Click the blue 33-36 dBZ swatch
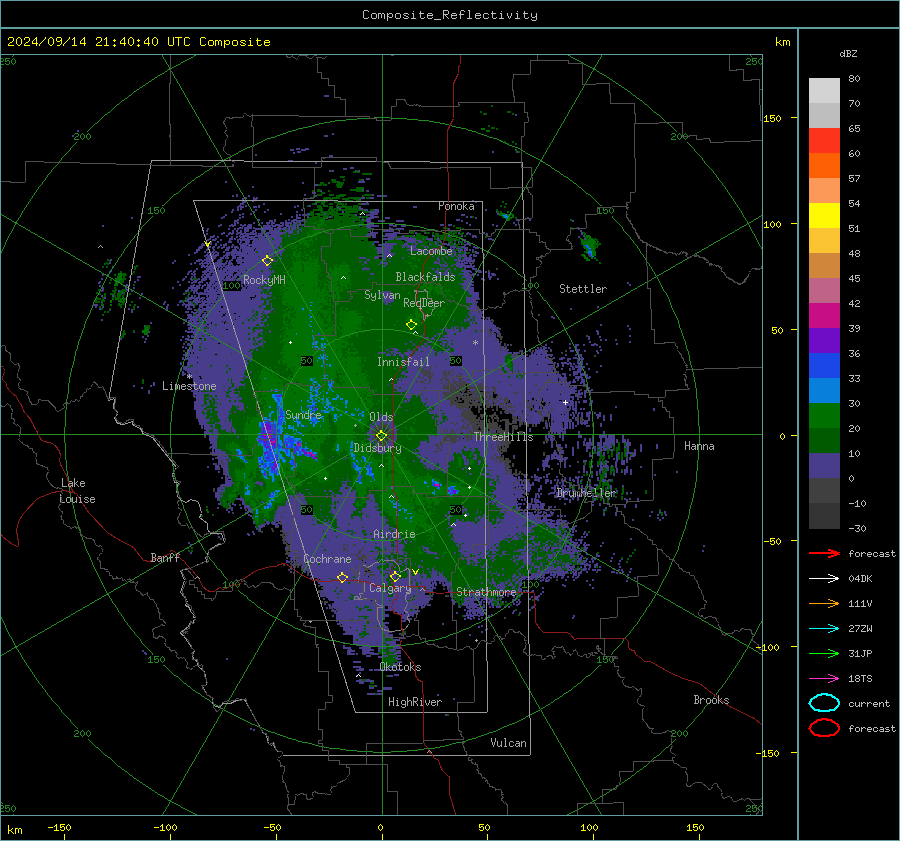The height and width of the screenshot is (841, 900). click(x=824, y=366)
